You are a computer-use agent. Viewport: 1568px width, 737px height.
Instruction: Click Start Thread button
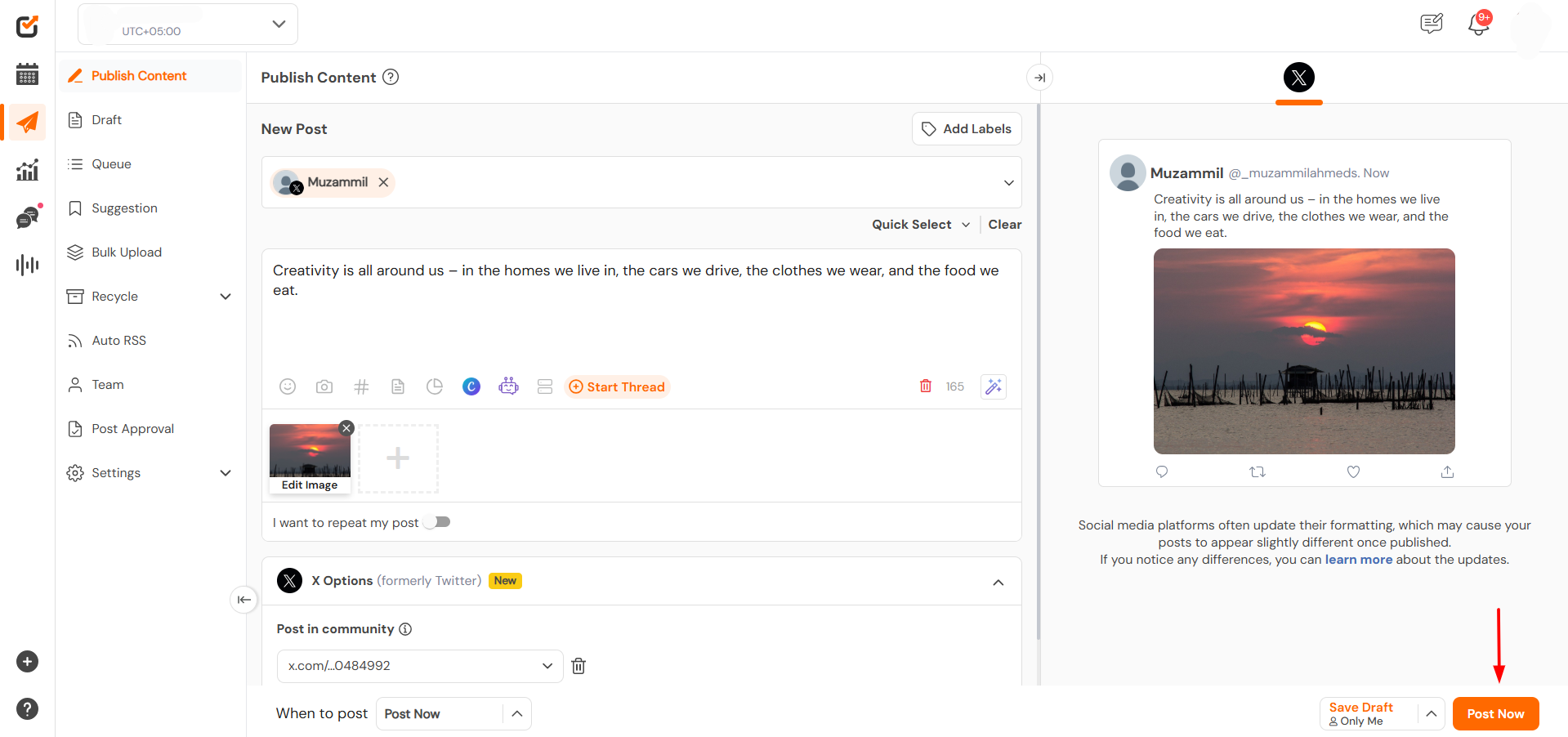coord(617,387)
